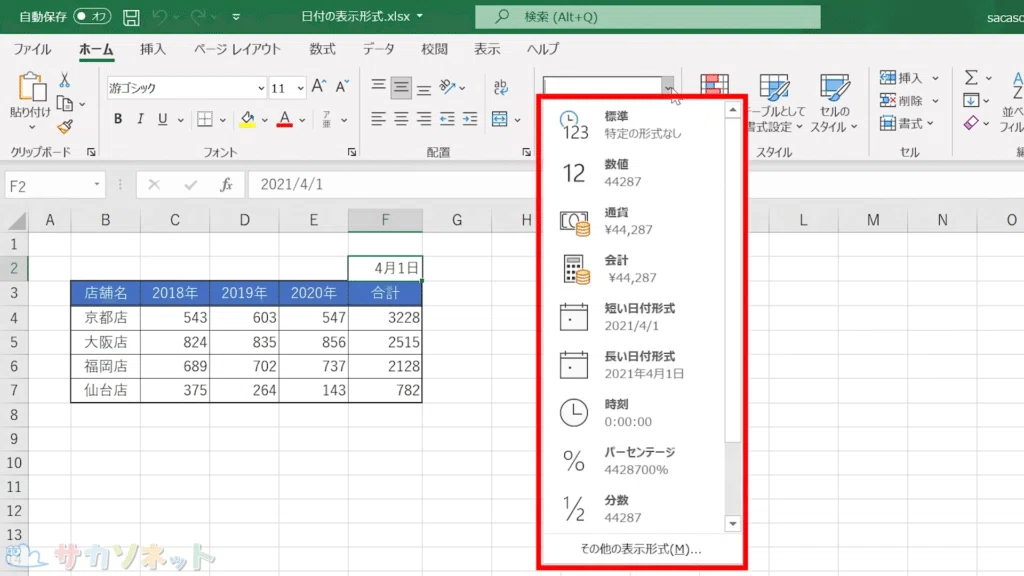Click the Decrease Font Size icon
Viewport: 1024px width, 576px height.
pos(342,87)
